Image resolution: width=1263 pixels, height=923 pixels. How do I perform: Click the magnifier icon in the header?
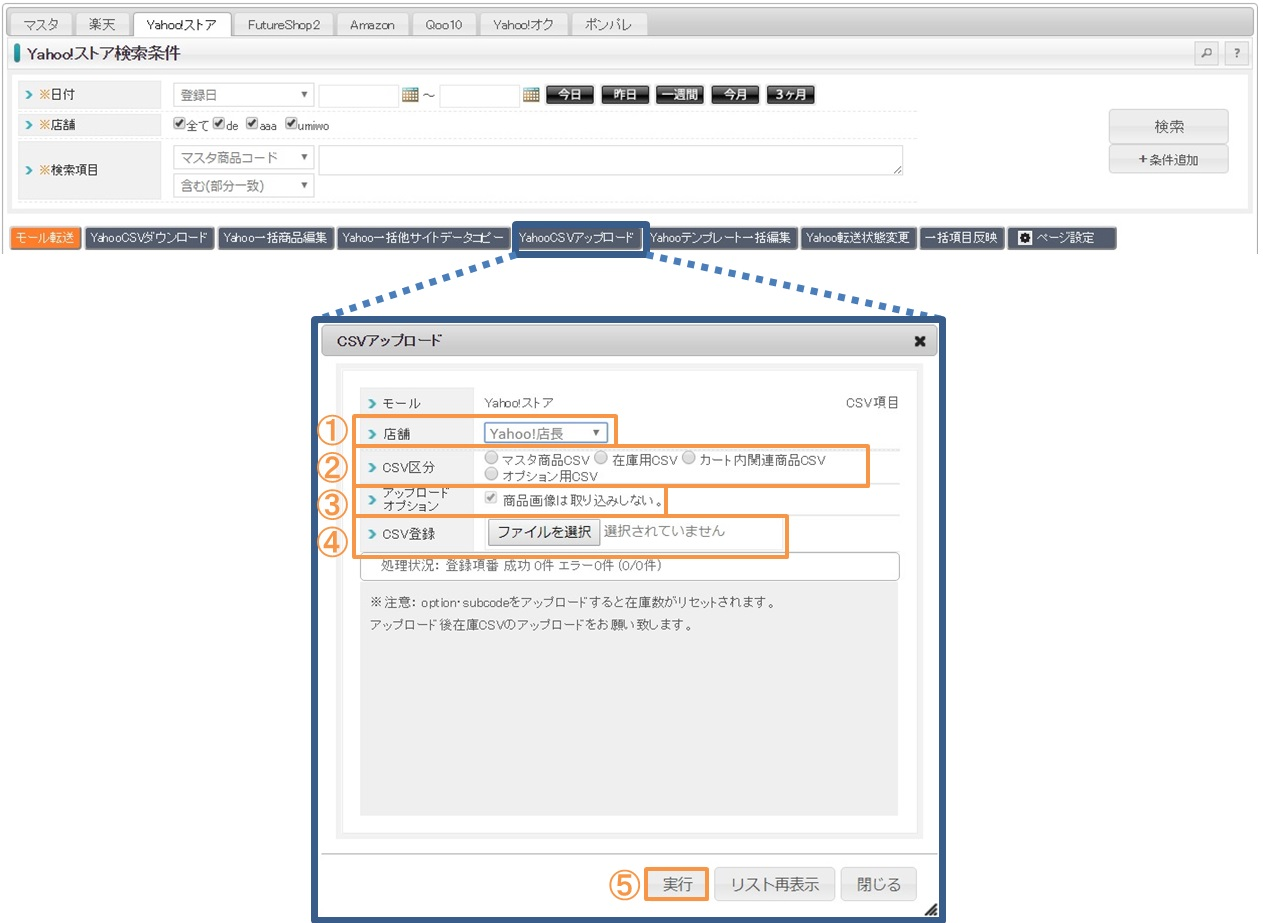tap(1206, 53)
